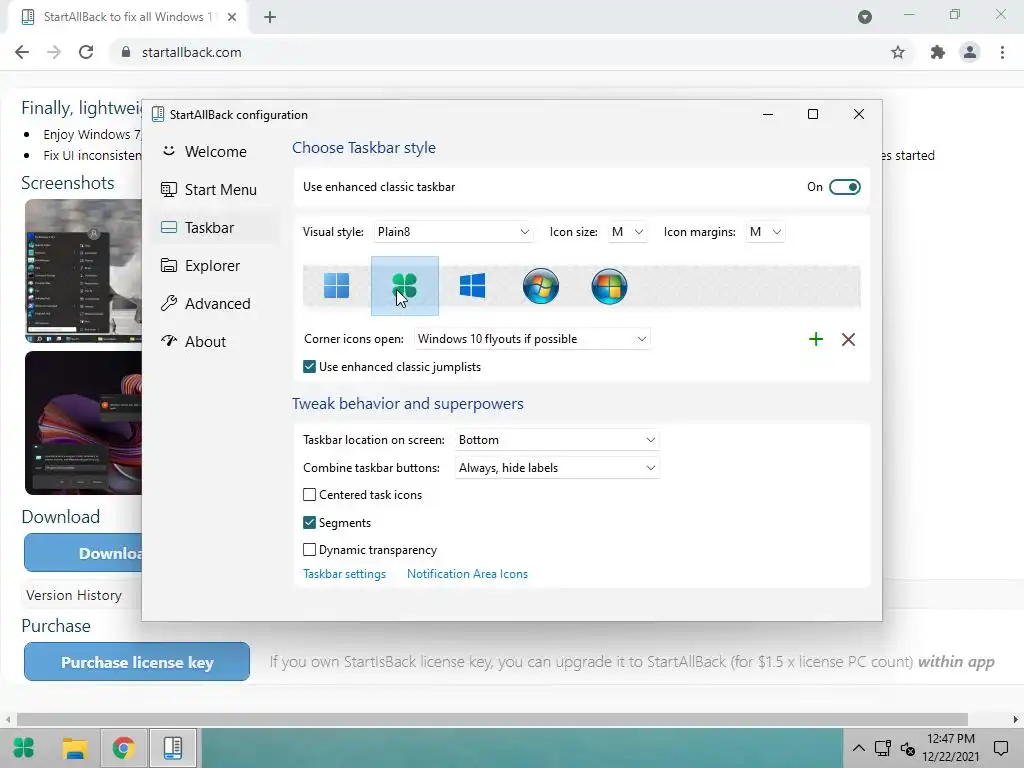This screenshot has height=768, width=1024.
Task: Open Icon size dropdown
Action: tap(627, 232)
